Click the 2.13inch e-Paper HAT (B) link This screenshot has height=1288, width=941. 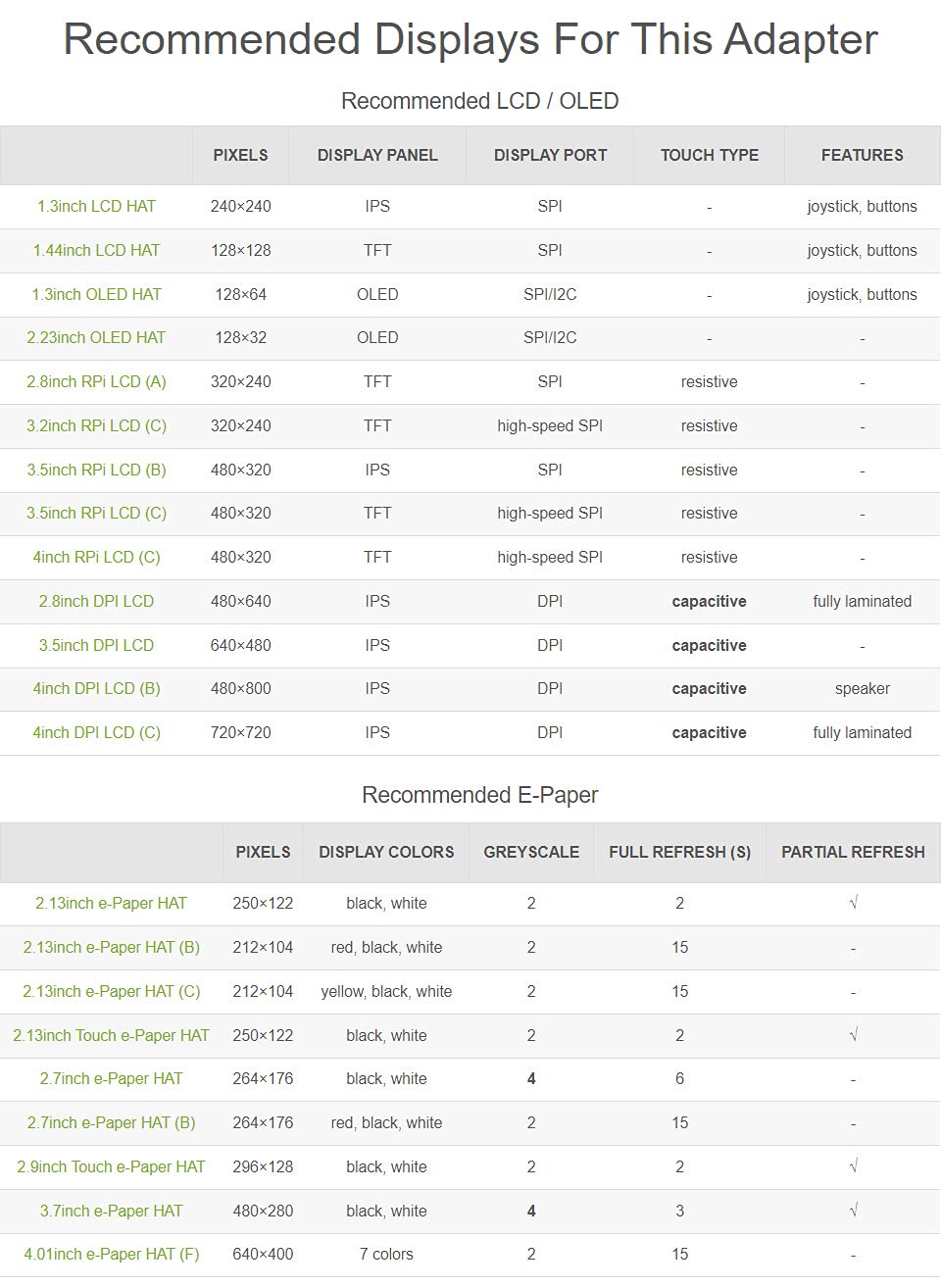pos(111,948)
